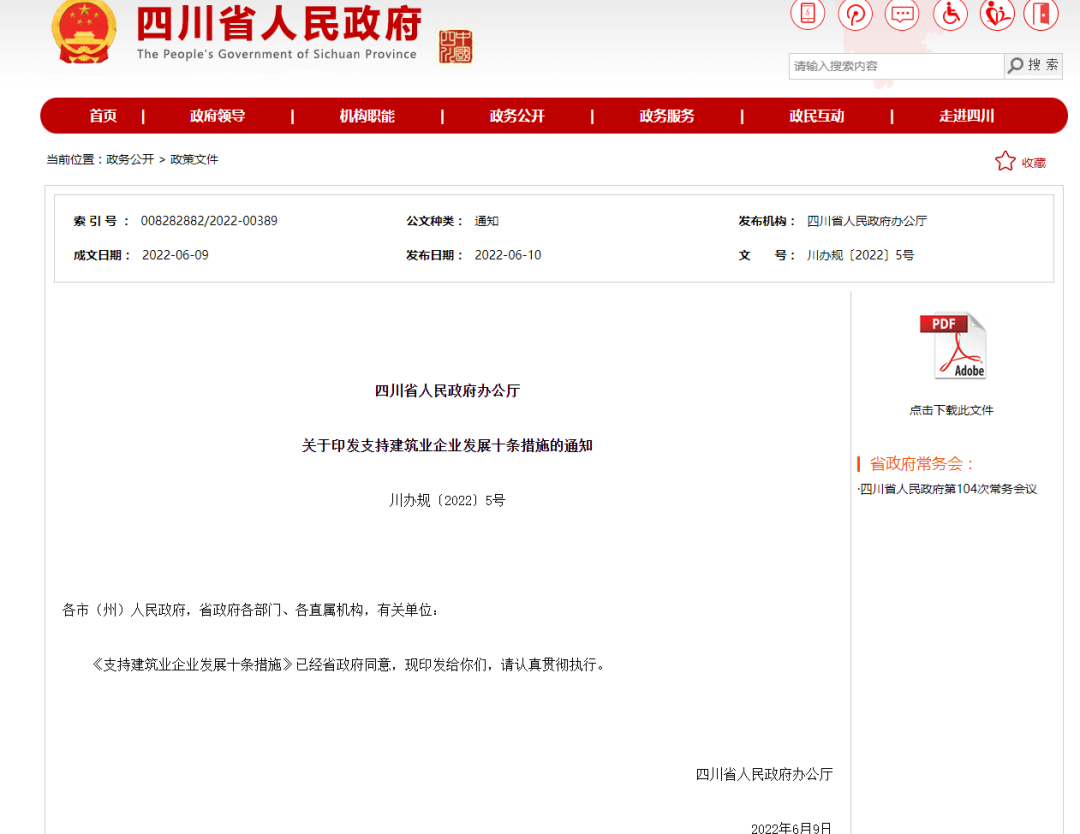1080x834 pixels.
Task: Focus the 请输入搜索内容 search box
Action: 895,66
